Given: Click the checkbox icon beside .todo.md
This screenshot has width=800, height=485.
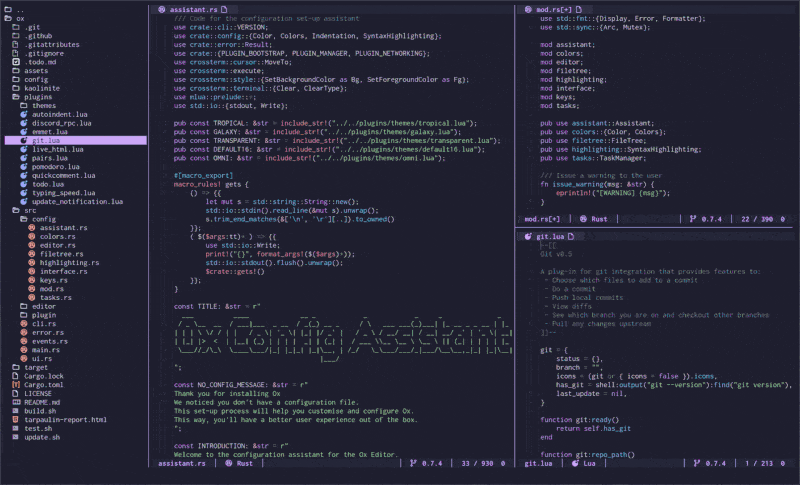Looking at the screenshot, I should point(15,62).
